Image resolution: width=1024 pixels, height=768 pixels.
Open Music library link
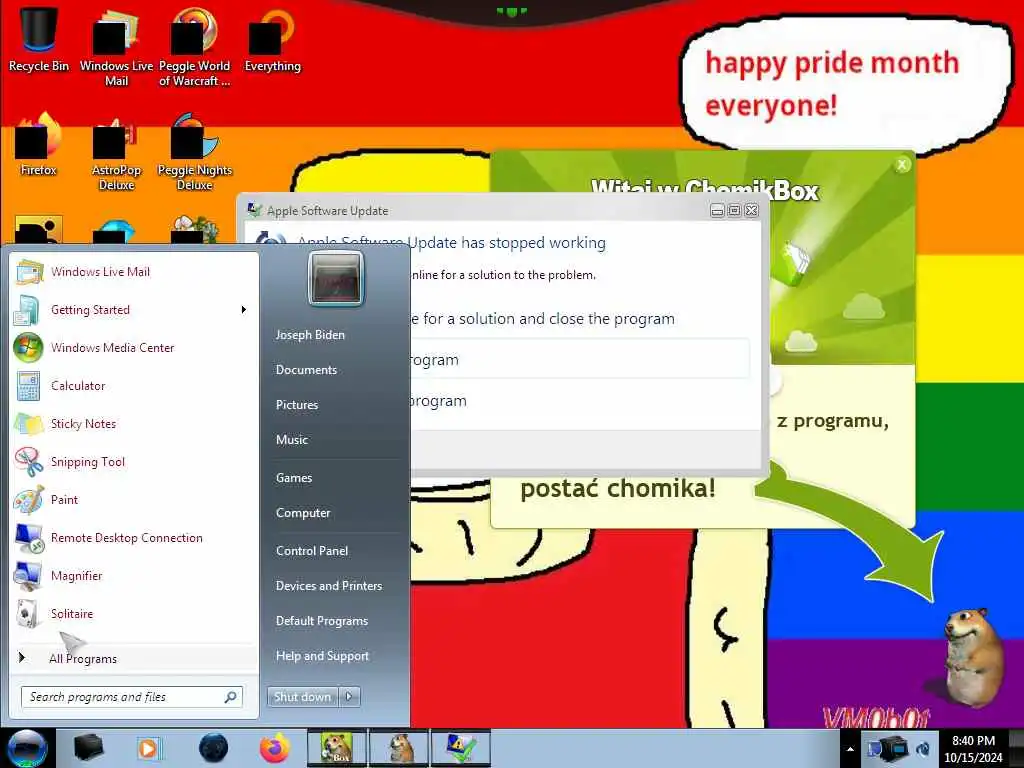(x=291, y=440)
